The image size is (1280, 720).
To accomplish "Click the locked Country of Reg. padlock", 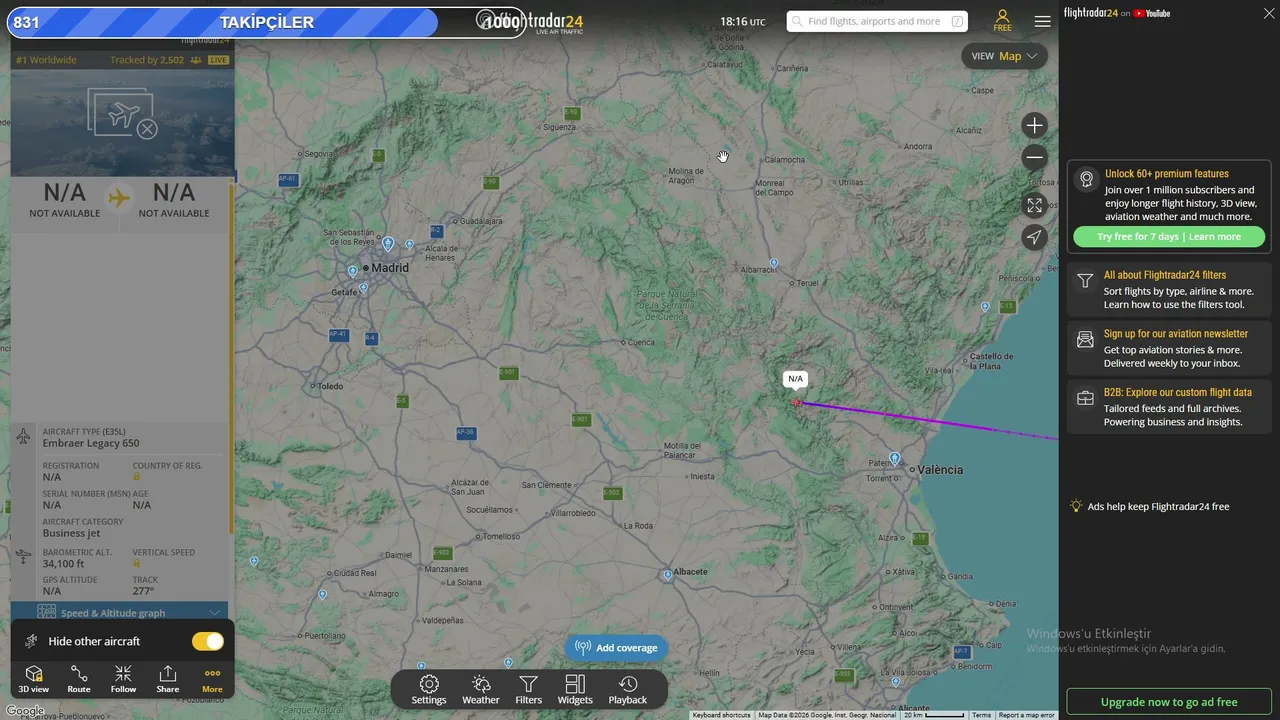I will (x=137, y=477).
